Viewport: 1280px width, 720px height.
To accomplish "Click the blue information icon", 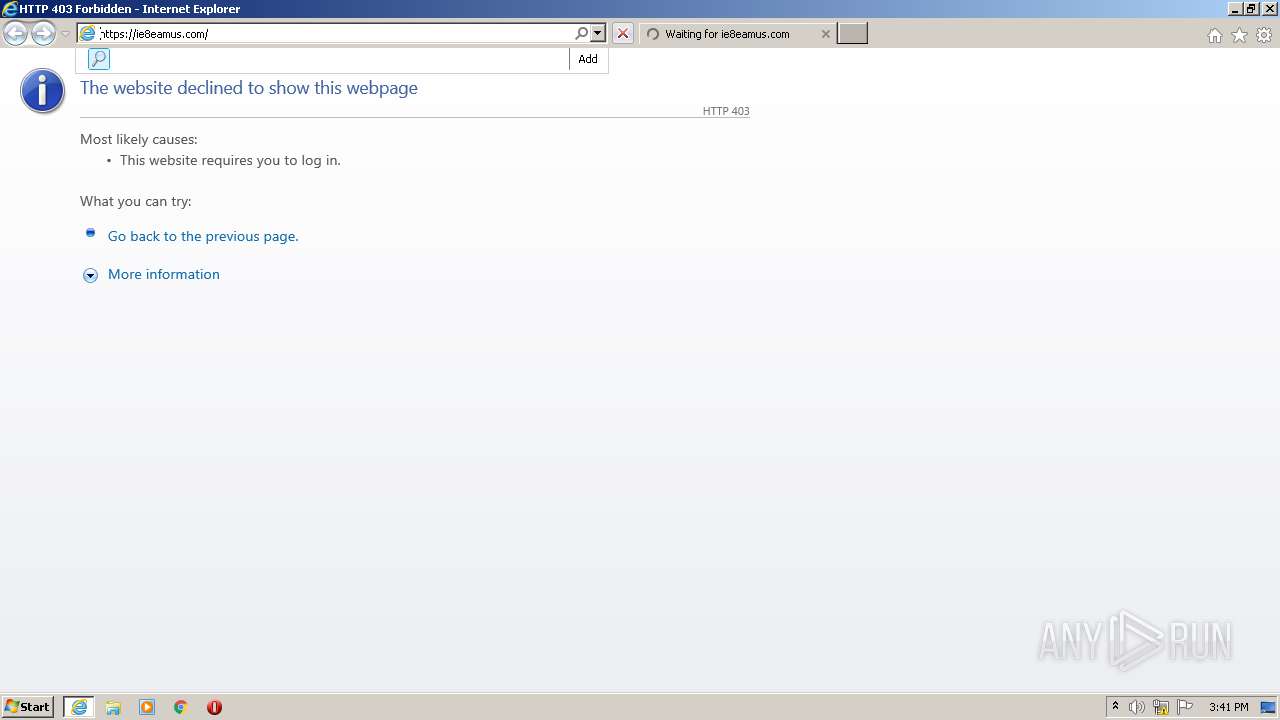I will pos(42,91).
